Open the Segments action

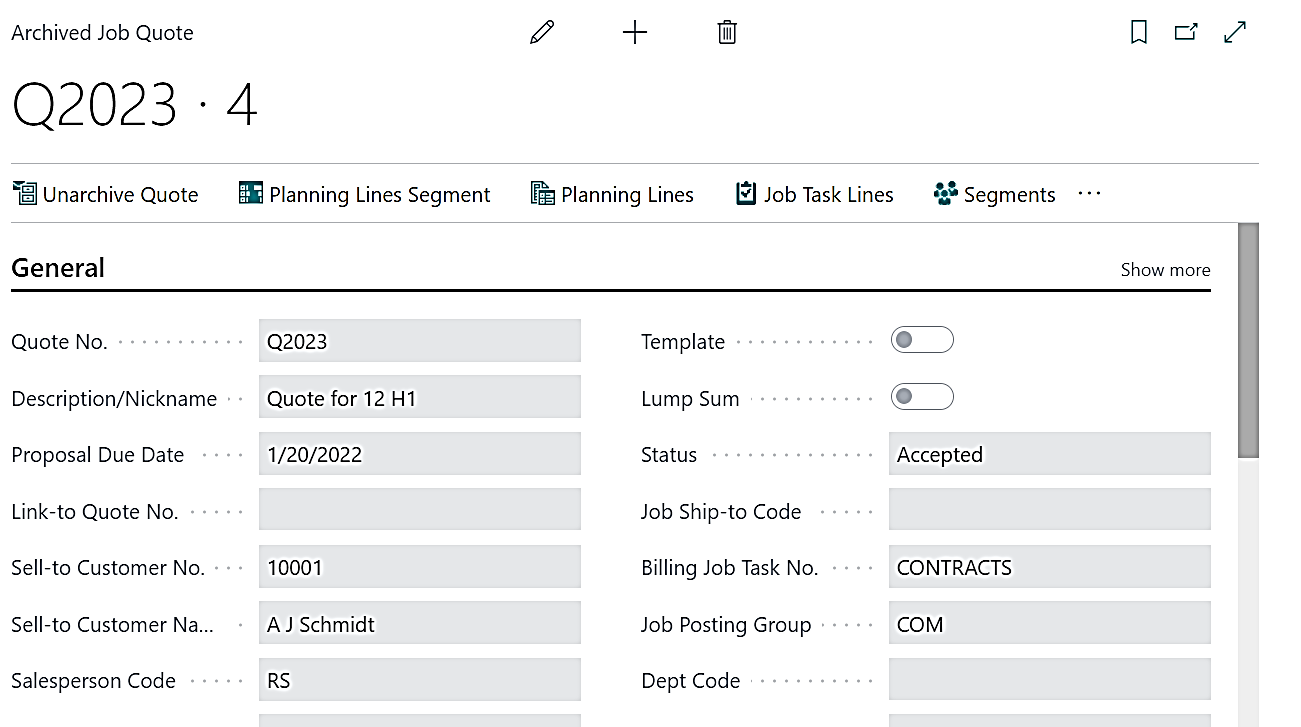[x=994, y=194]
